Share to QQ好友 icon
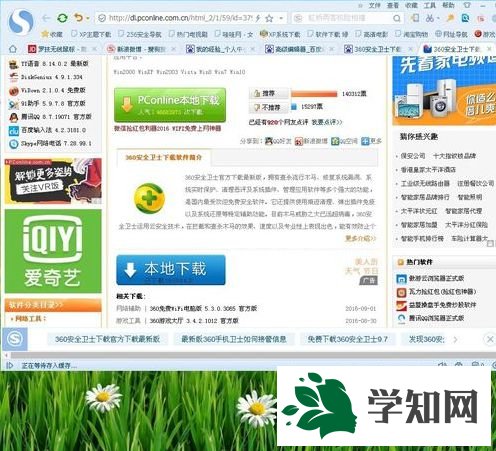 [269, 141]
